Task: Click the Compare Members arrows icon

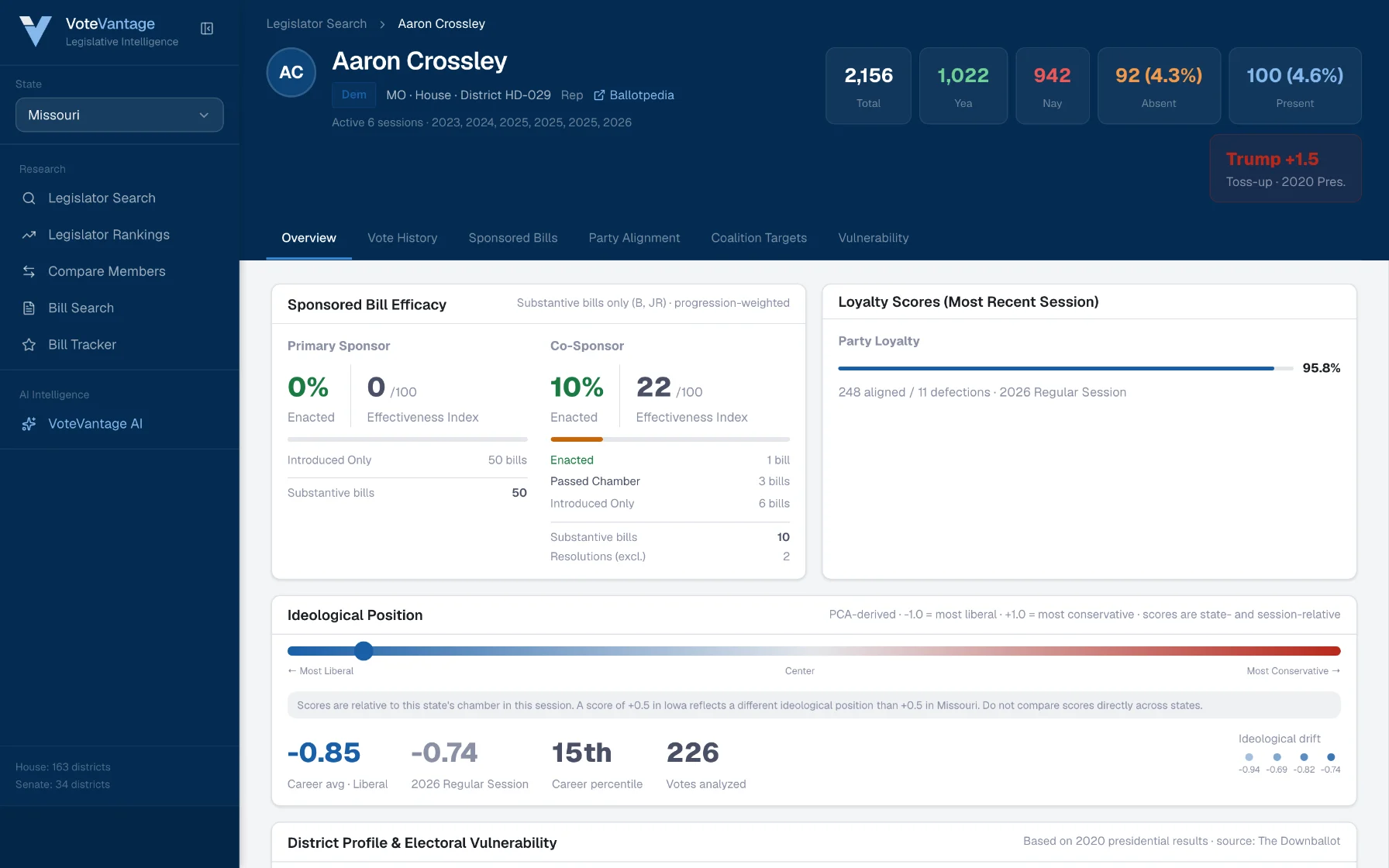Action: [29, 271]
